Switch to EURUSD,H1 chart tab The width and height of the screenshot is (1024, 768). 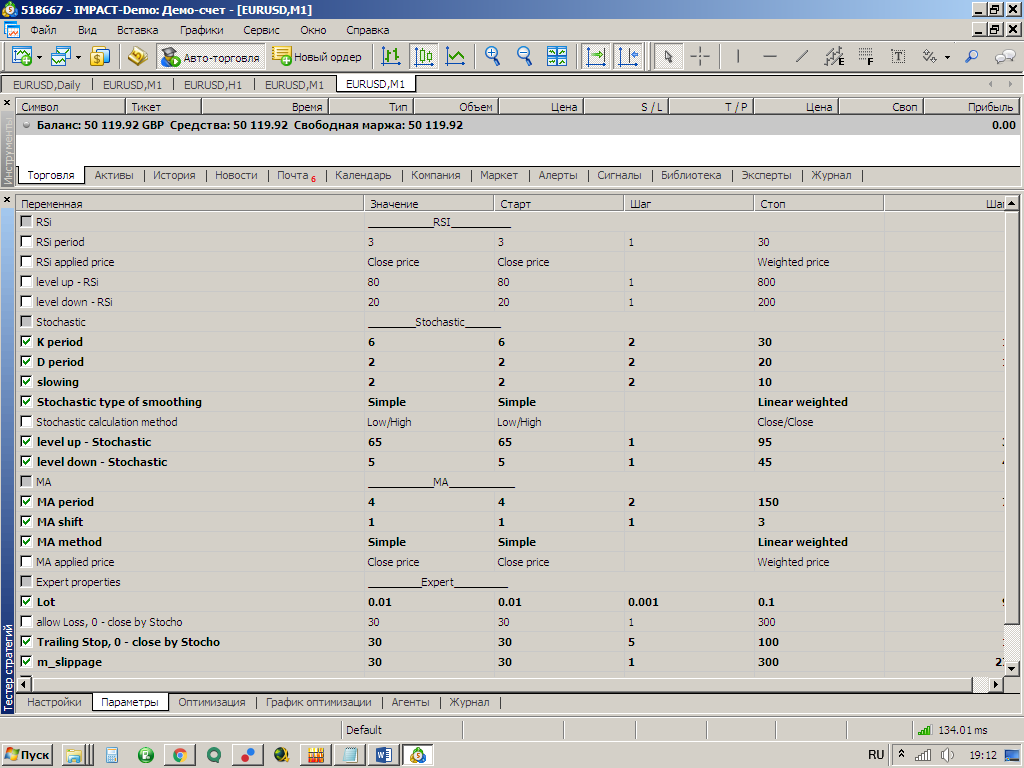[212, 84]
